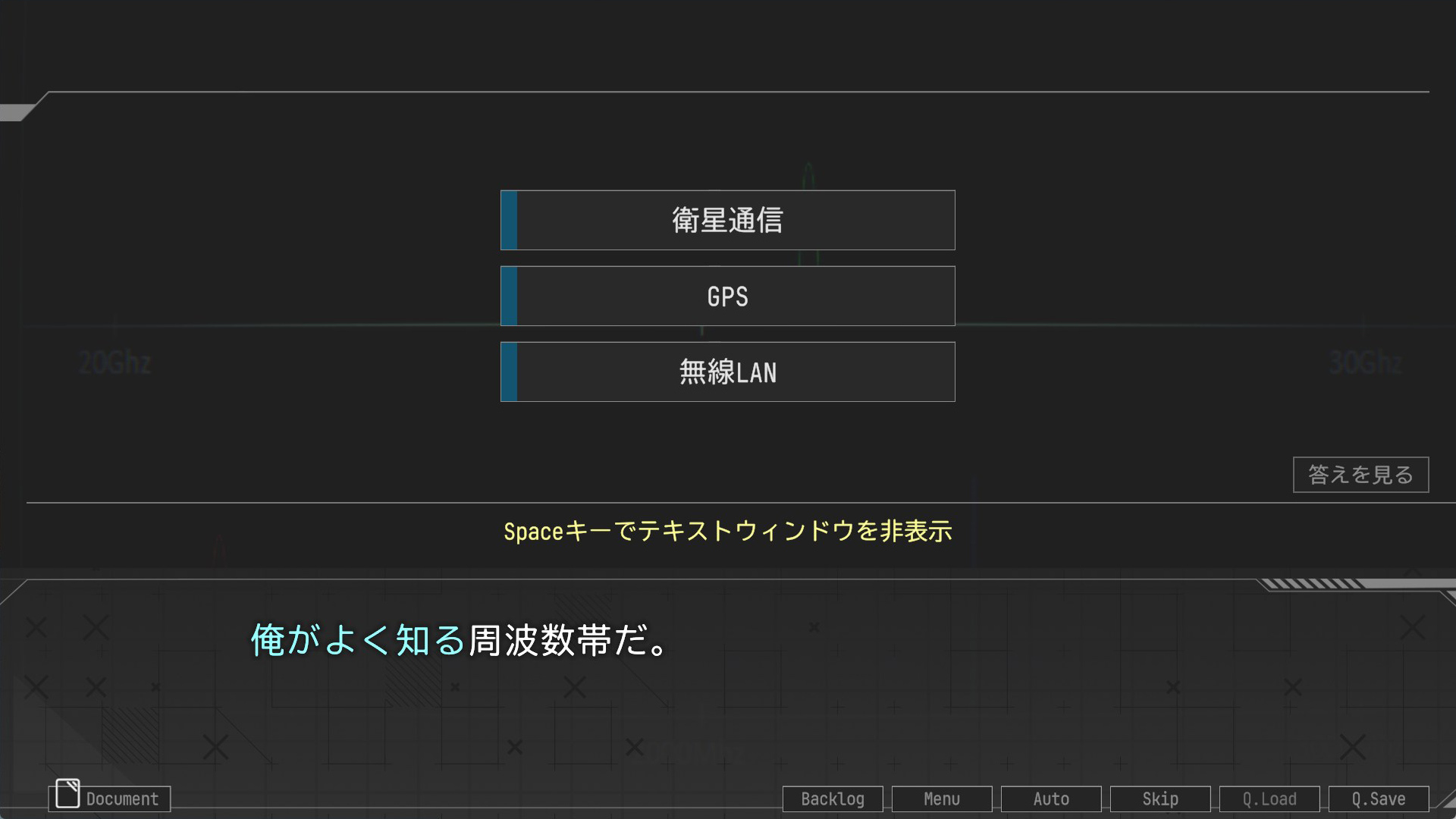This screenshot has width=1456, height=819.
Task: Click the Space key hint text
Action: (x=727, y=531)
